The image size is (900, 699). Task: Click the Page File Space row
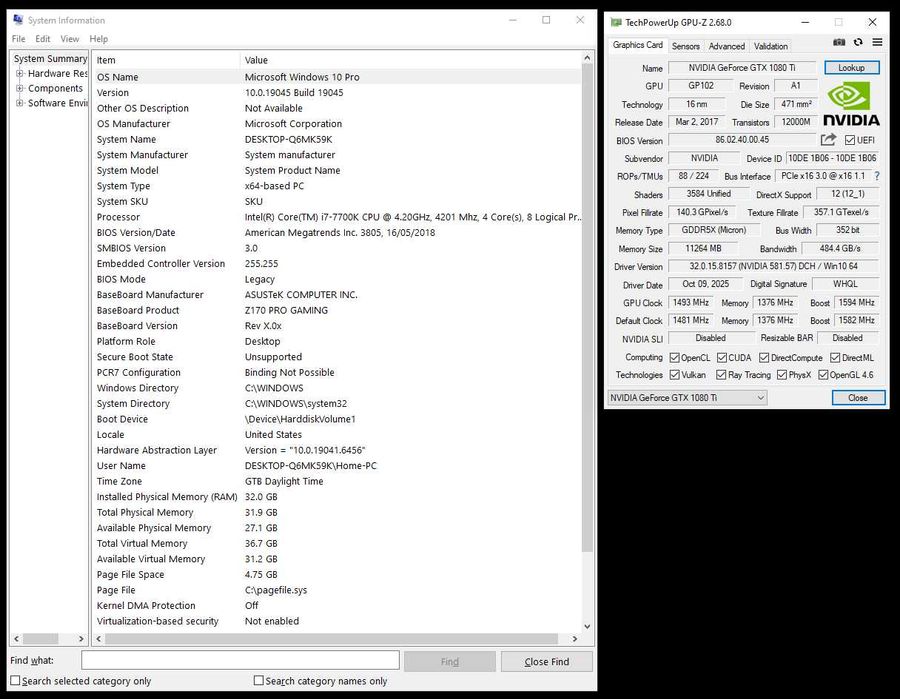[336, 574]
